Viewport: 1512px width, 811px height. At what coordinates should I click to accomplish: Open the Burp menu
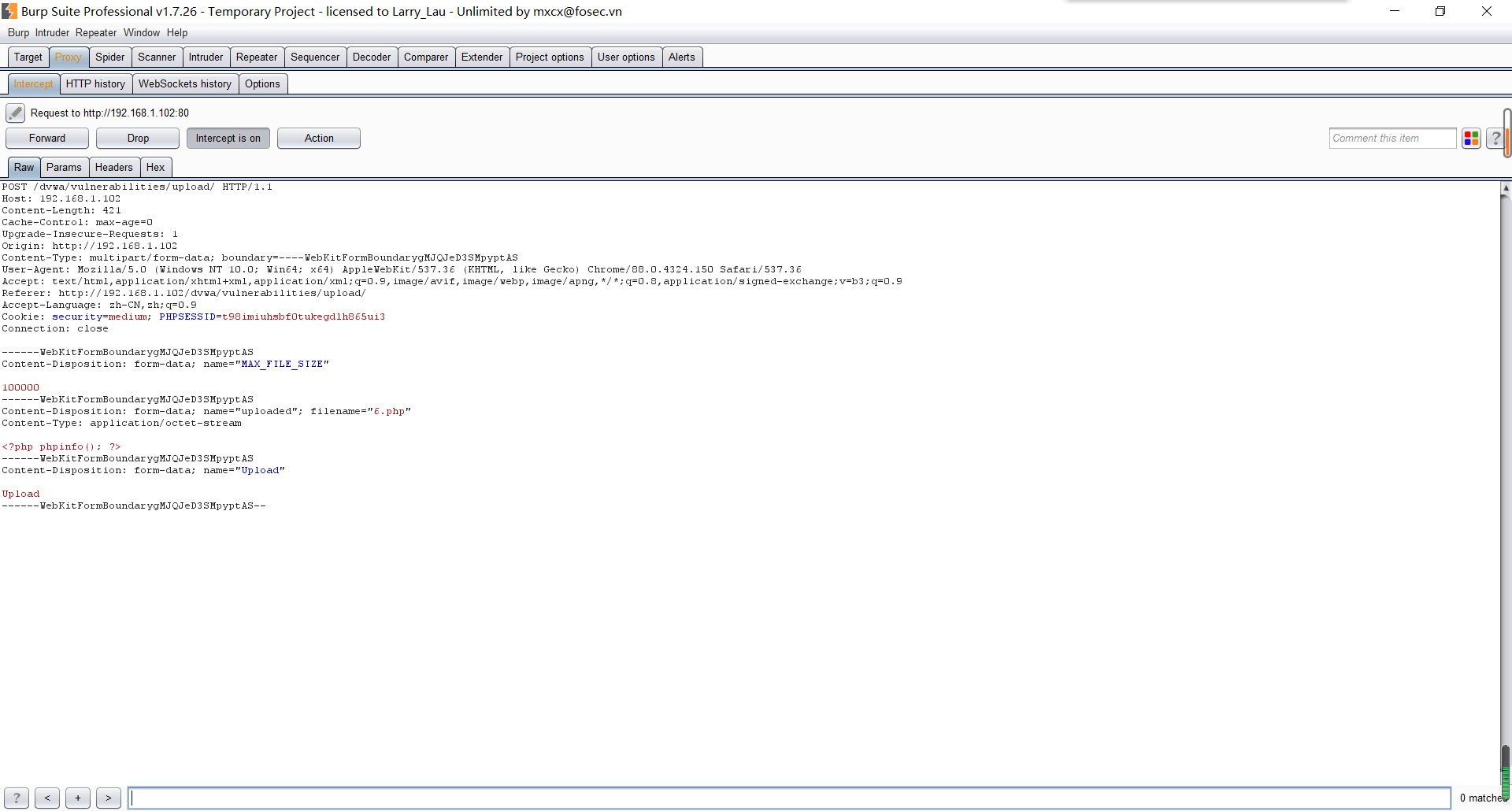[x=18, y=33]
